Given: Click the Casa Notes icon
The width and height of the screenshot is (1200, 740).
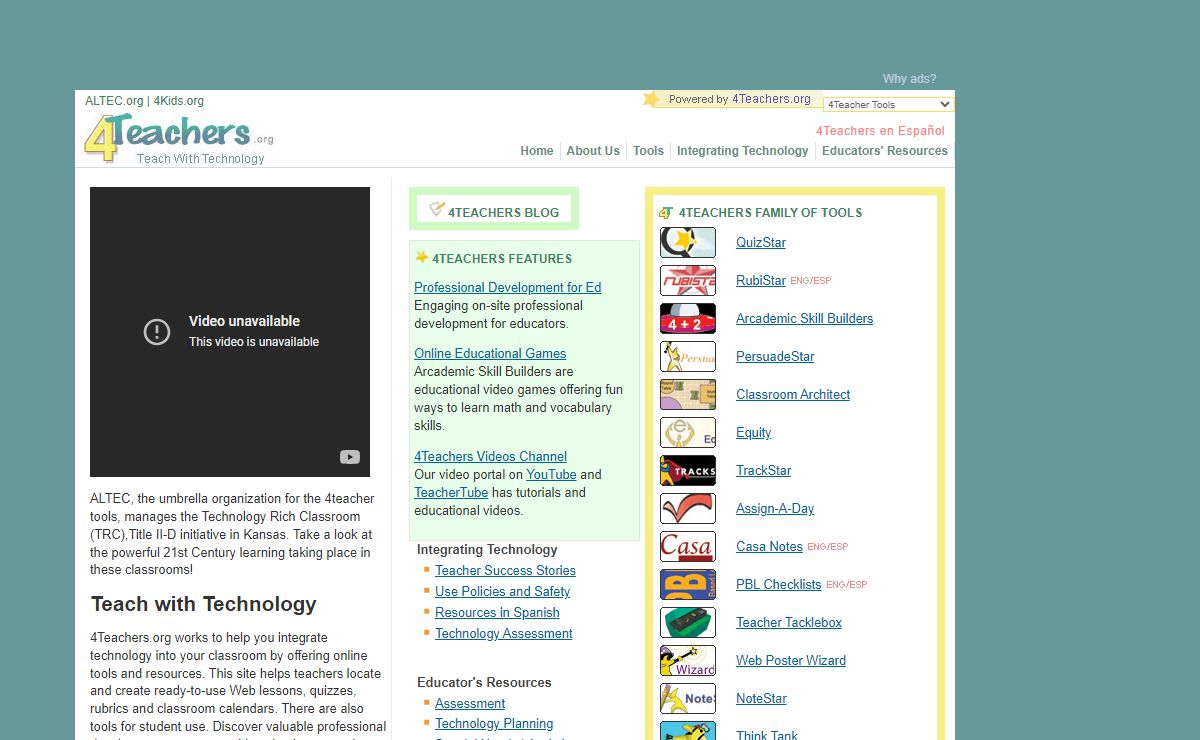Looking at the screenshot, I should coord(688,546).
